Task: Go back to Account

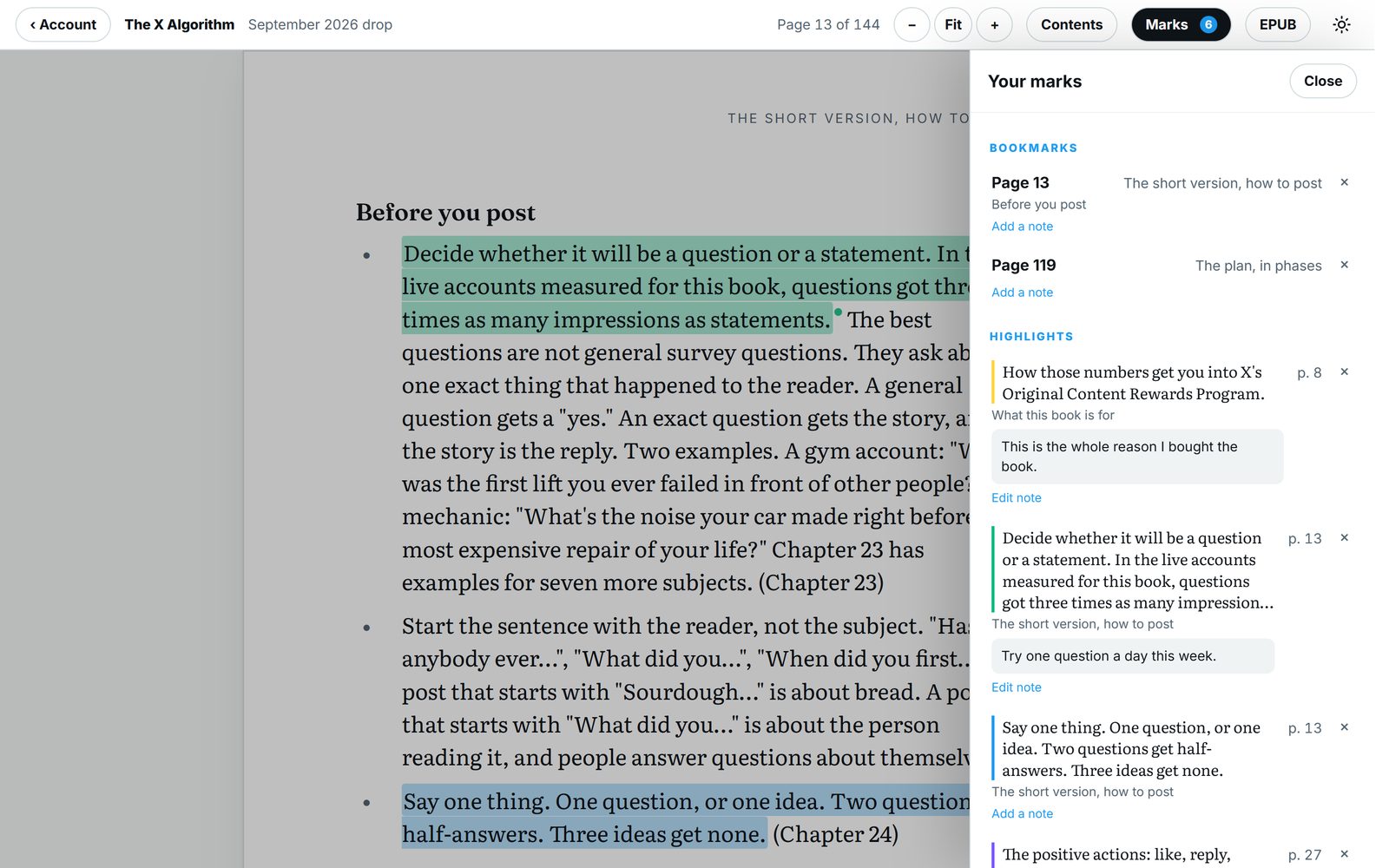Action: point(63,24)
